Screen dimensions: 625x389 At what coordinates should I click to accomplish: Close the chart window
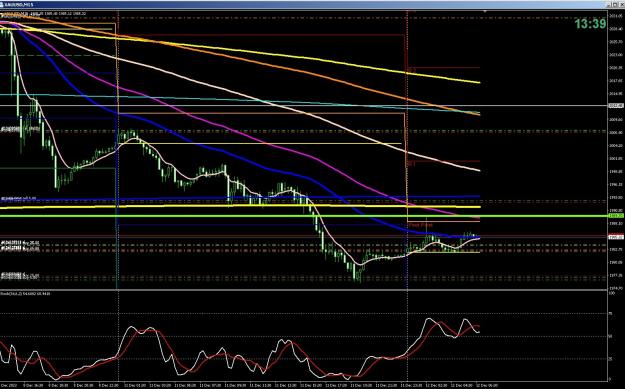(x=621, y=4)
